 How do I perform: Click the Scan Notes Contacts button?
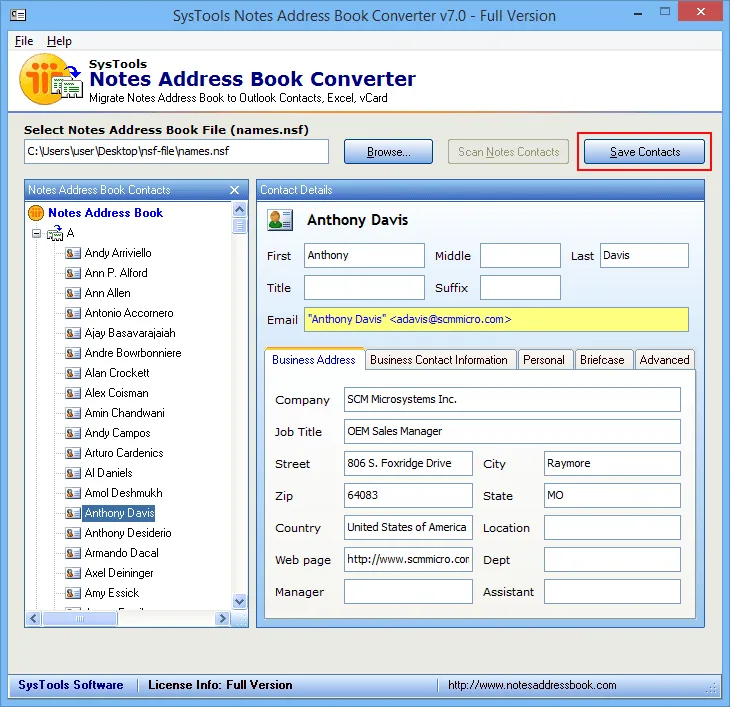(508, 152)
